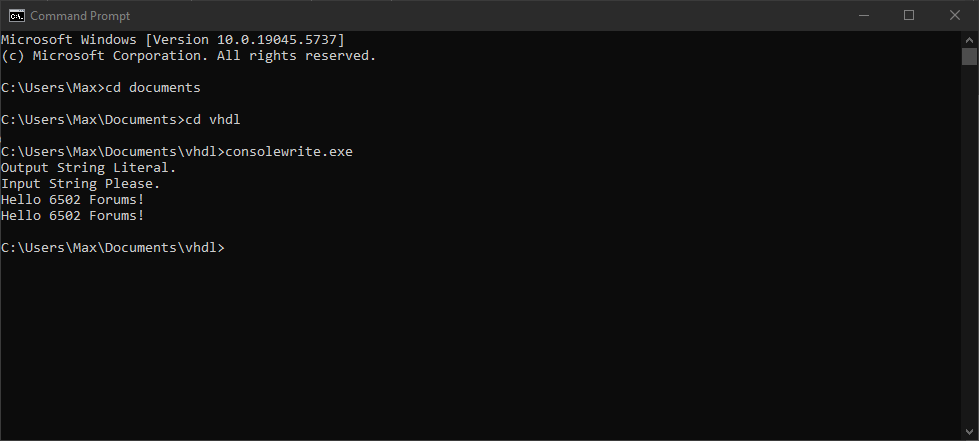Click the "cd vhdl" command text
Screen dimensions: 979x441
pyautogui.click(x=213, y=119)
